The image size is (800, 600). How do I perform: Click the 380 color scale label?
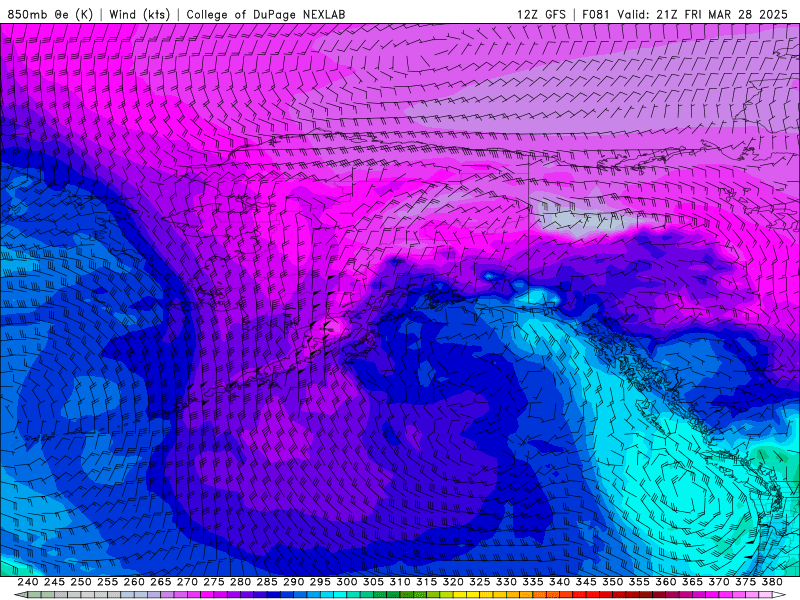point(772,582)
